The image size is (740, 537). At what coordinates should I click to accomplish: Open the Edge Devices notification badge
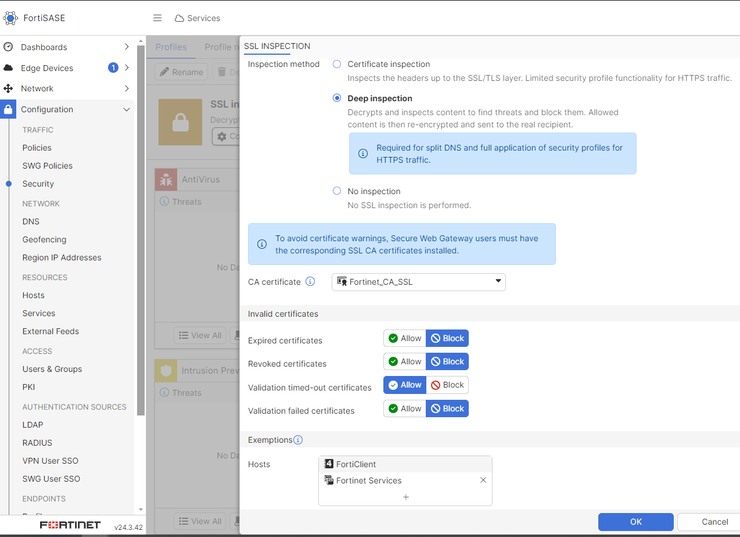tap(113, 67)
